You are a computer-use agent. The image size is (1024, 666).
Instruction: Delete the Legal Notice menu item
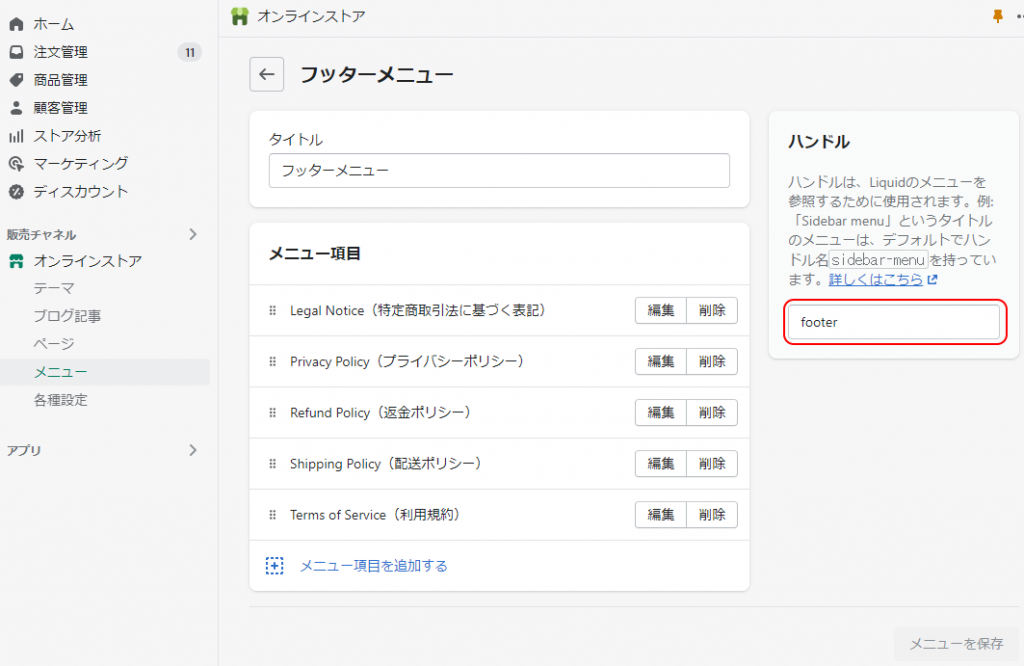(x=712, y=310)
